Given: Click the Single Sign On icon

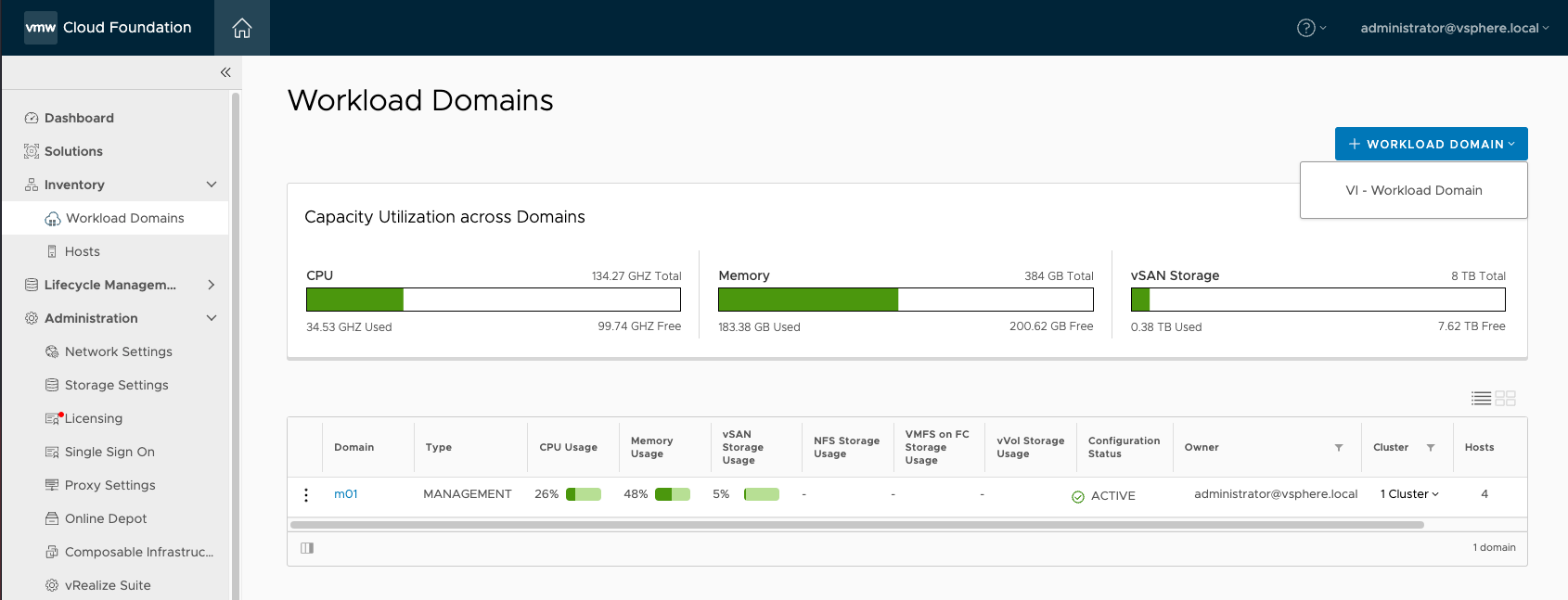Looking at the screenshot, I should [x=52, y=452].
